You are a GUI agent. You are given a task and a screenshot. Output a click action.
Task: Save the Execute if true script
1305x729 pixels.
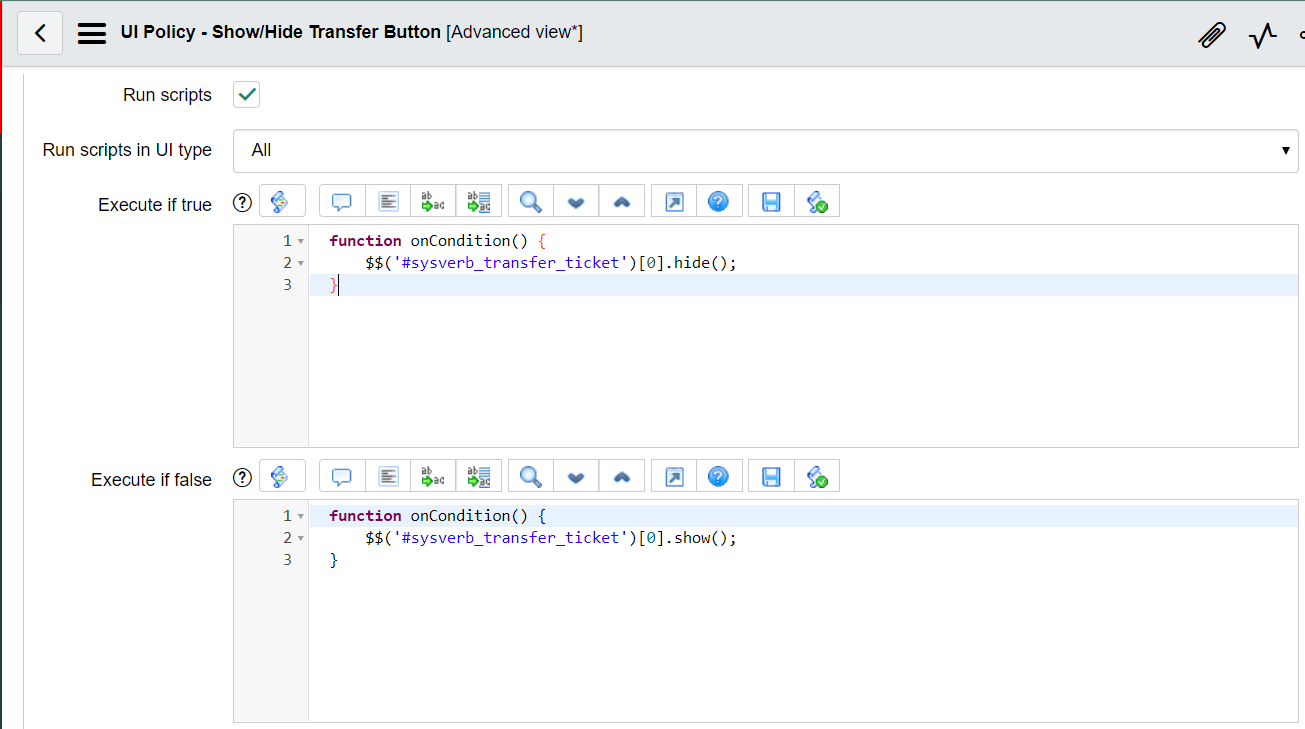pos(771,201)
